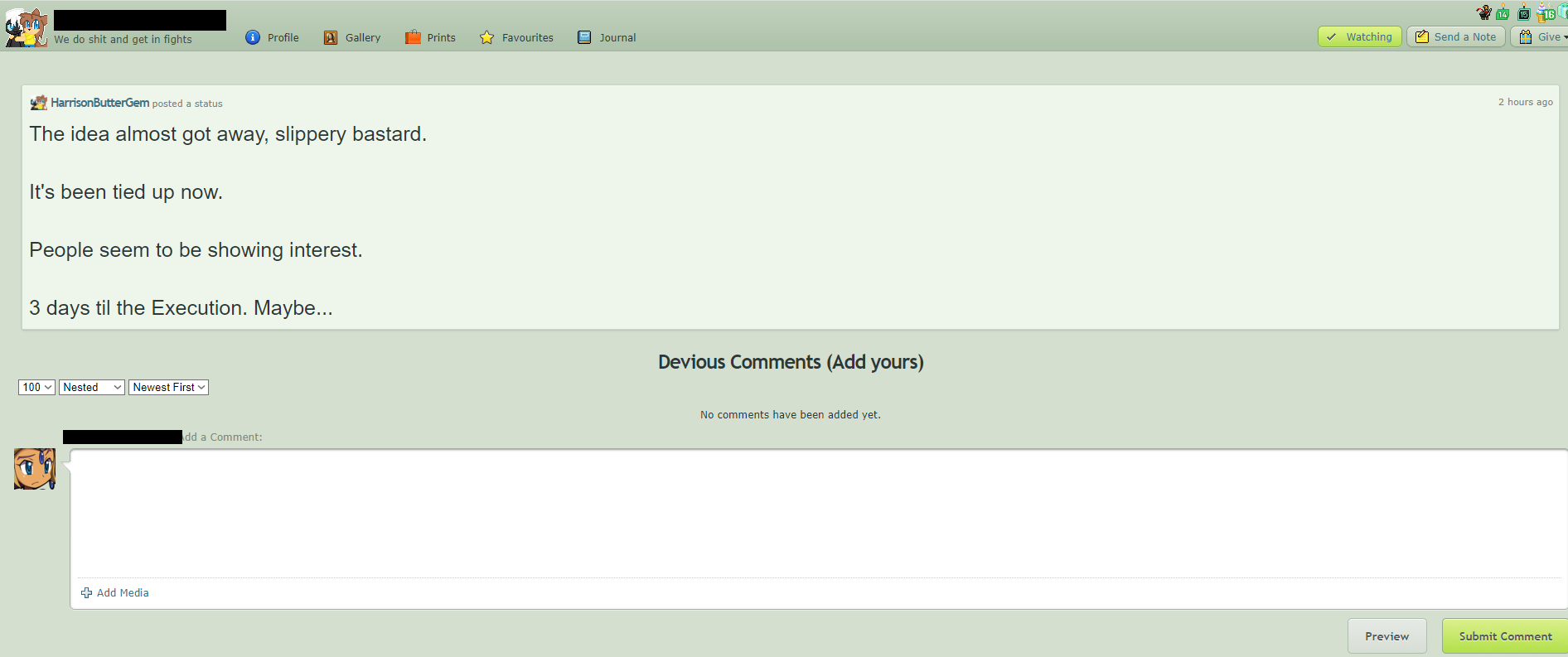Image resolution: width=1568 pixels, height=657 pixels.
Task: Click the gift box Give icon
Action: [1526, 36]
